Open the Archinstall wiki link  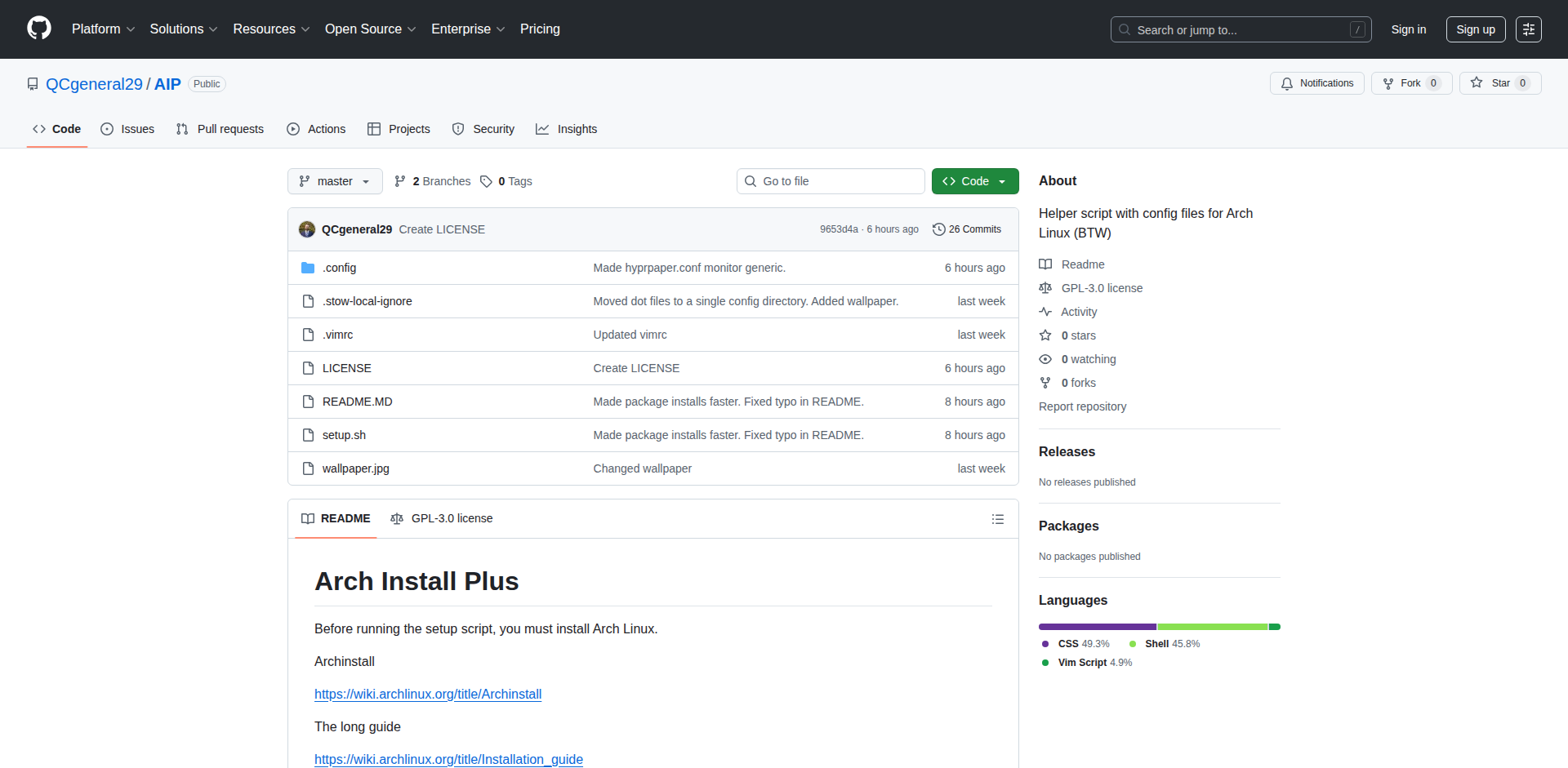[428, 694]
